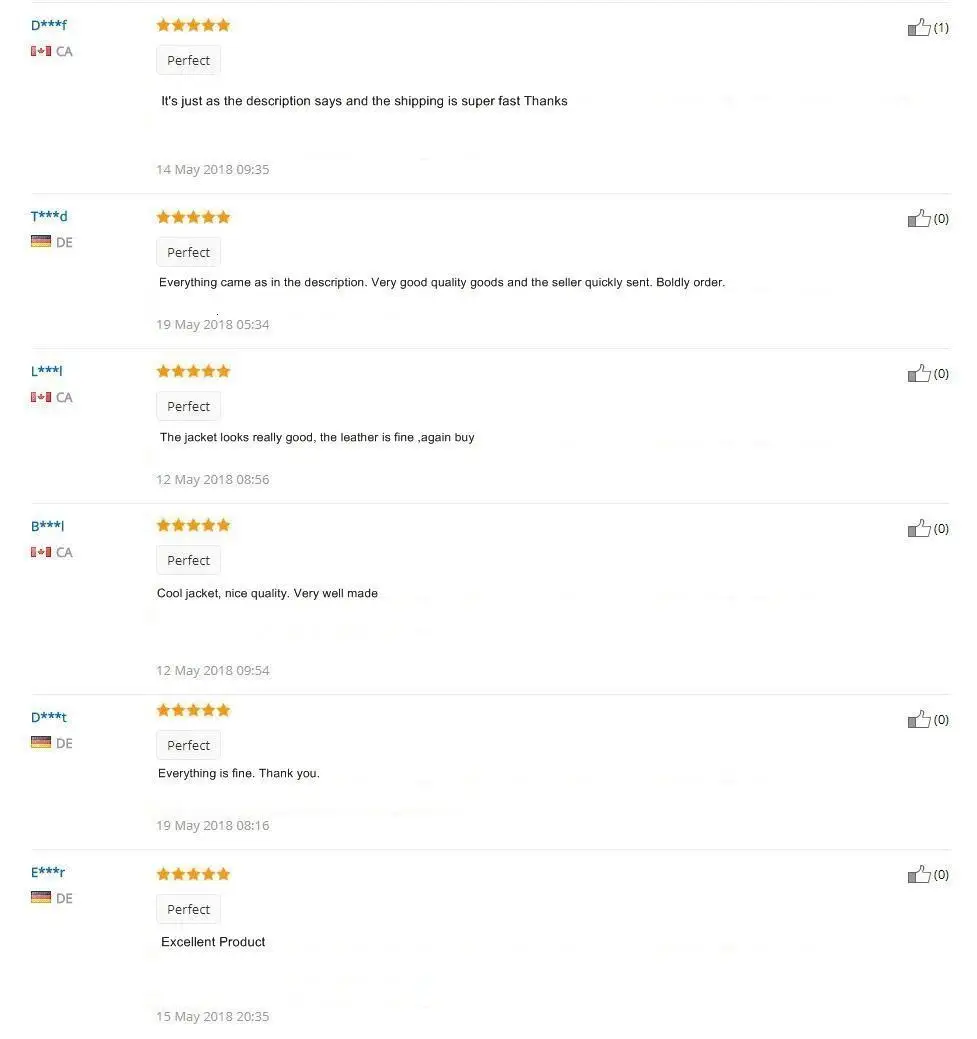The width and height of the screenshot is (977, 1039).
Task: Mark L***l's jacket review as helpful
Action: click(919, 373)
